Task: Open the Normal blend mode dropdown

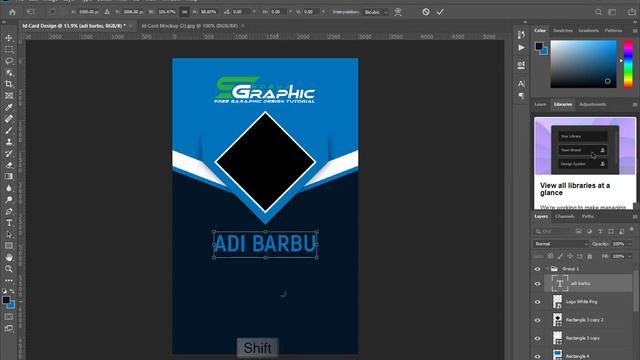Action: [560, 244]
